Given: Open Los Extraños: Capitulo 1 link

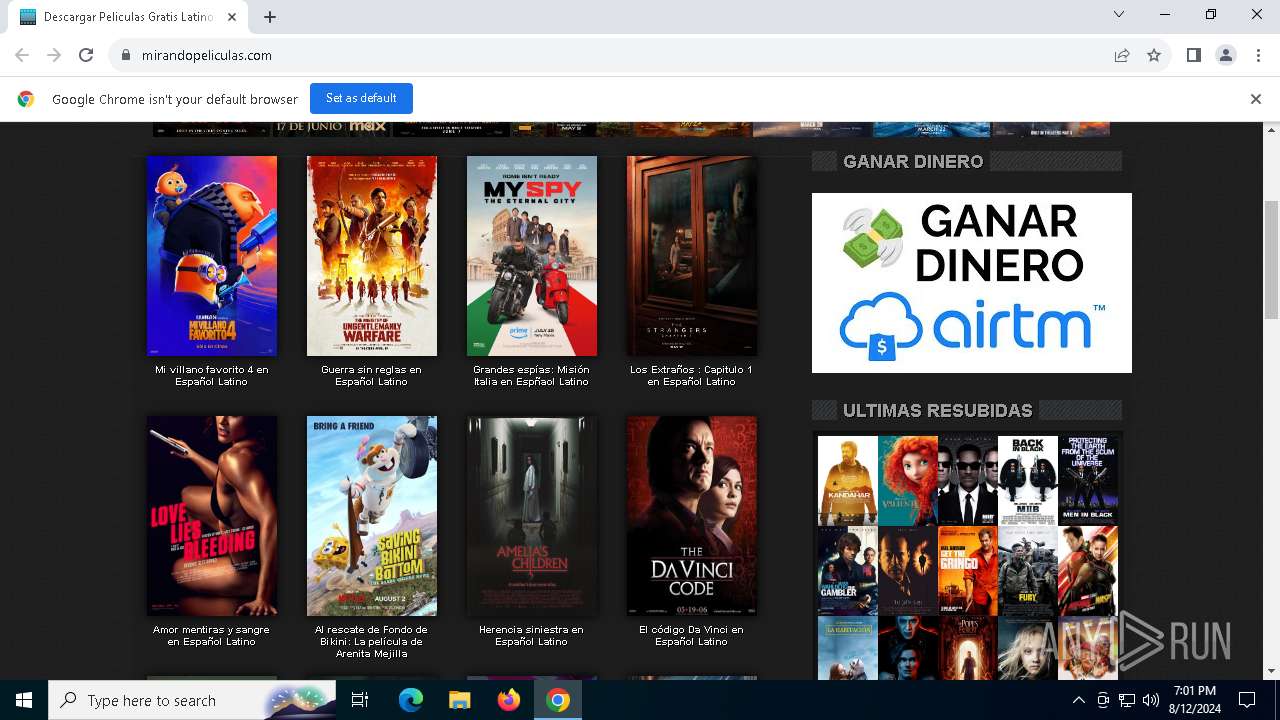Looking at the screenshot, I should coord(692,376).
